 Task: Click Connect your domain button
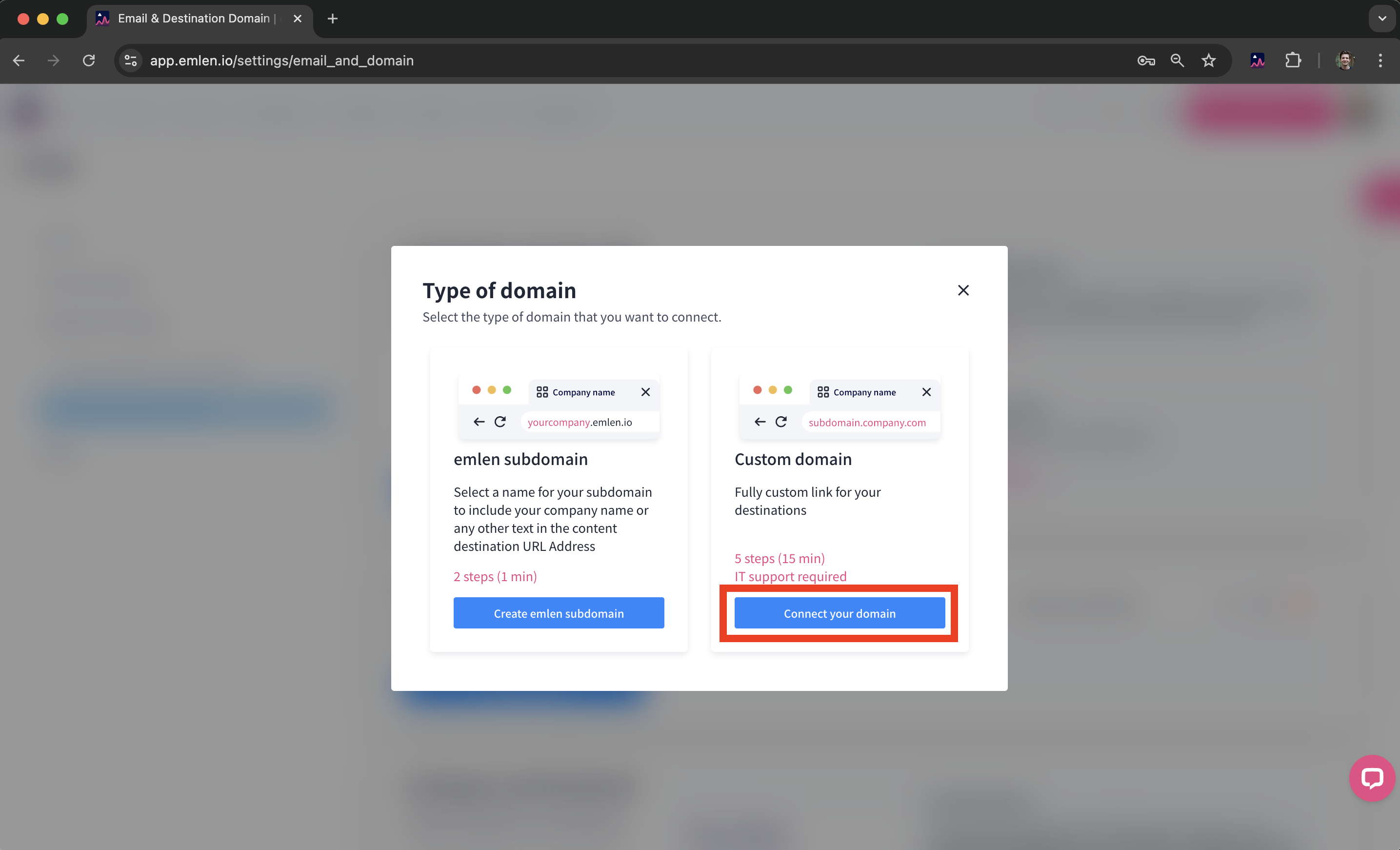click(839, 613)
